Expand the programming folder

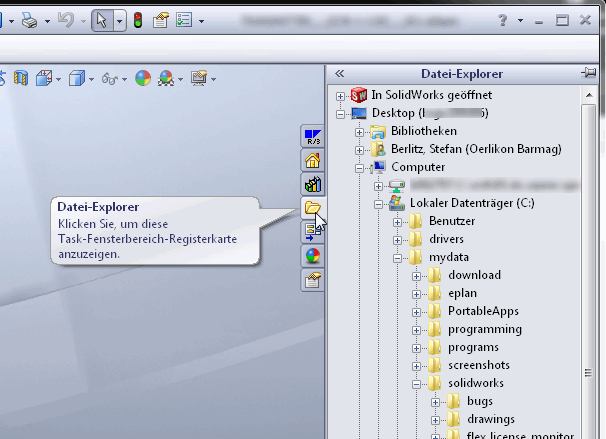pos(416,330)
